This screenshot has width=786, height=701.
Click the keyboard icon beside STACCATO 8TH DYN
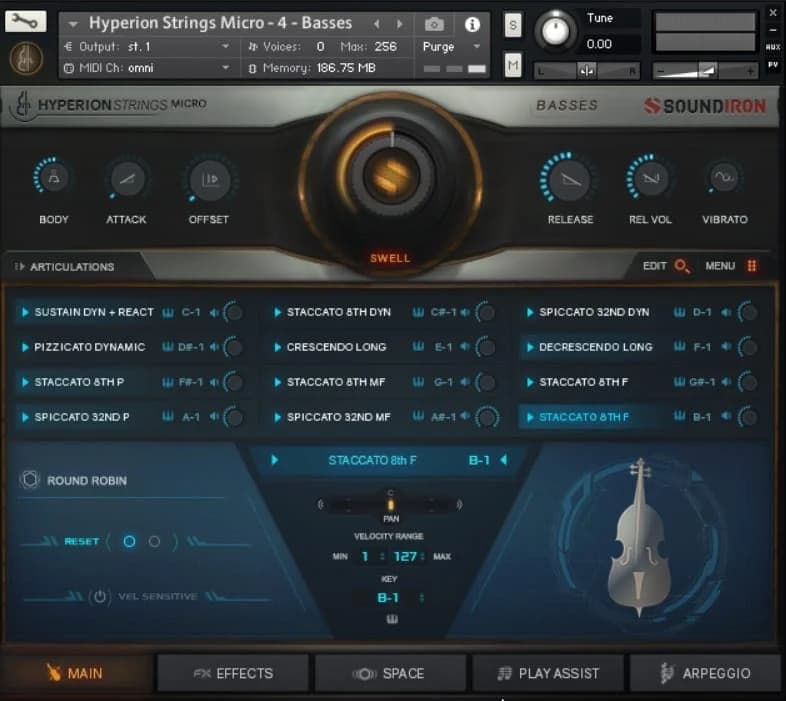tap(418, 312)
